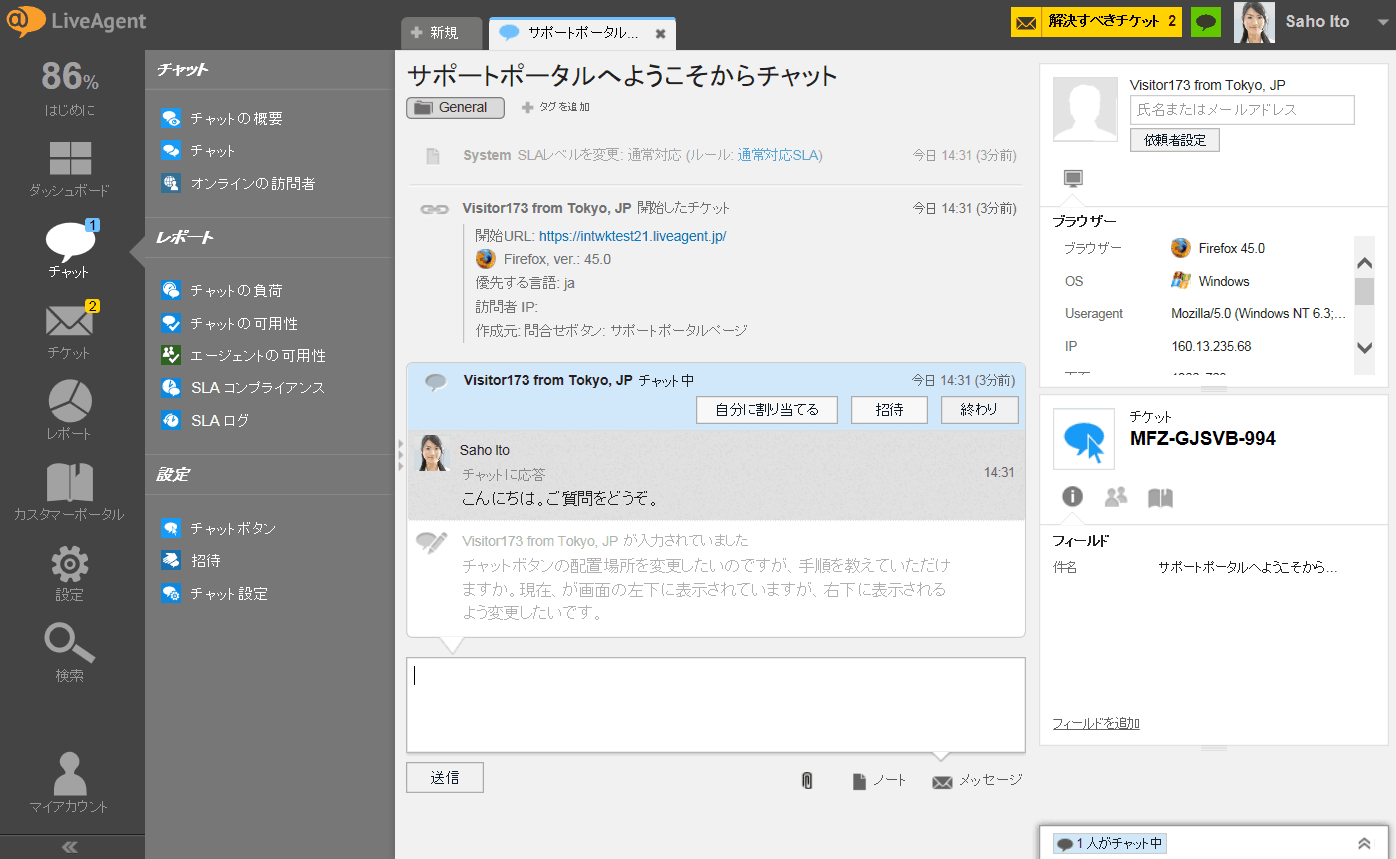
Task: Open the 通常対応SLA rule link
Action: [779, 155]
